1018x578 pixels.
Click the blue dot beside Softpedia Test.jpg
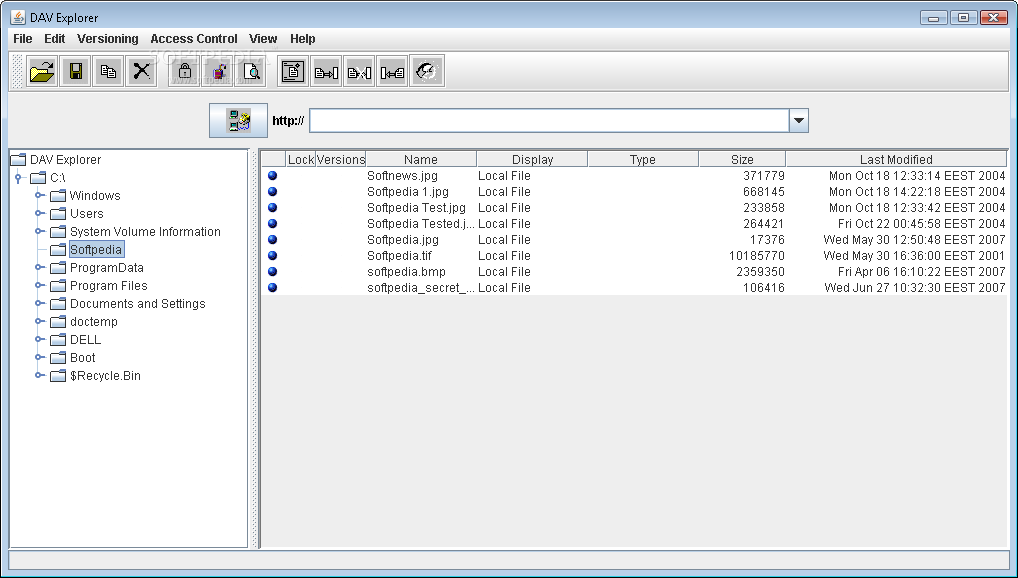coord(273,207)
